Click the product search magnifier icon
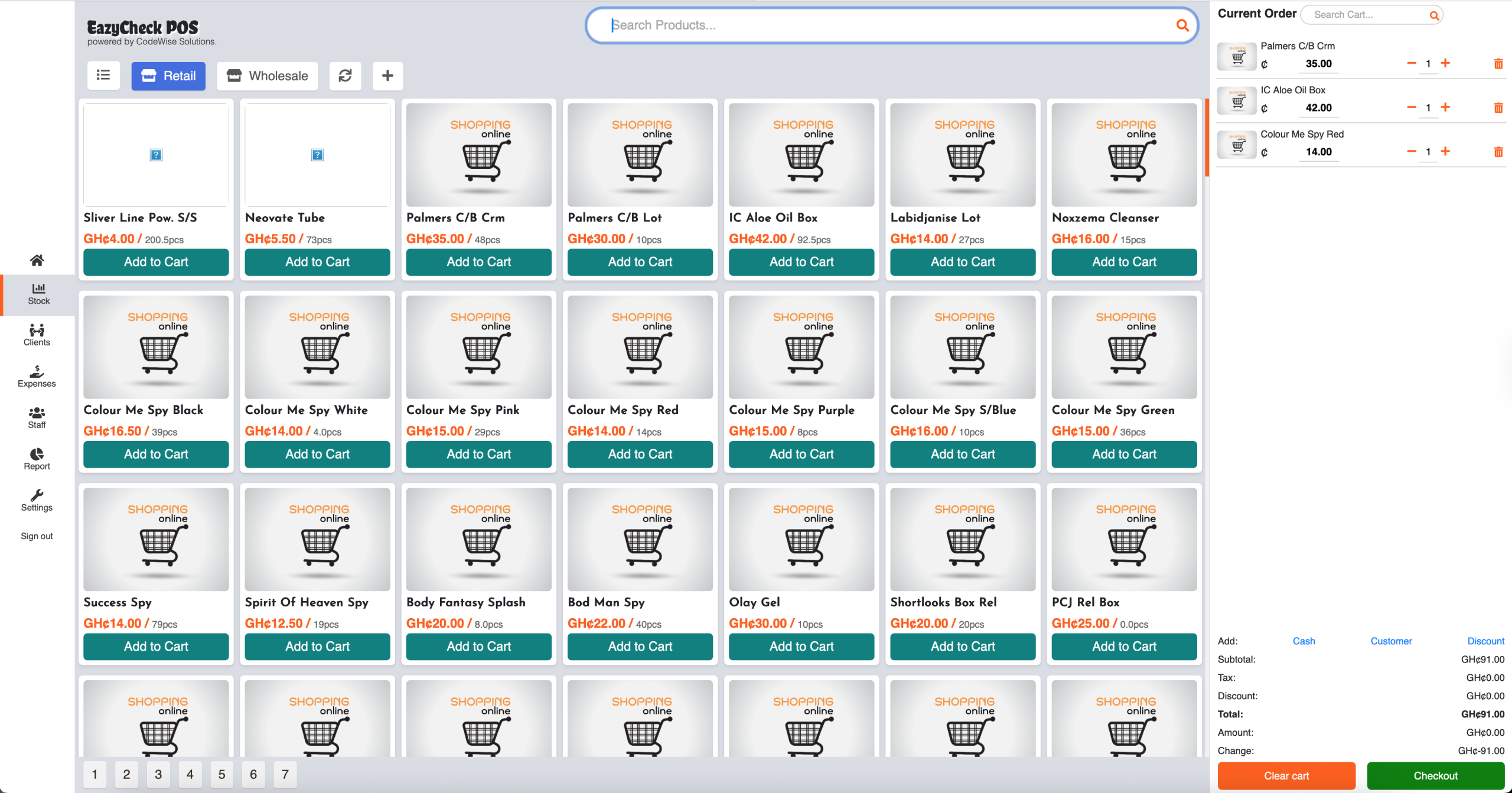Viewport: 1512px width, 793px height. pos(1182,25)
